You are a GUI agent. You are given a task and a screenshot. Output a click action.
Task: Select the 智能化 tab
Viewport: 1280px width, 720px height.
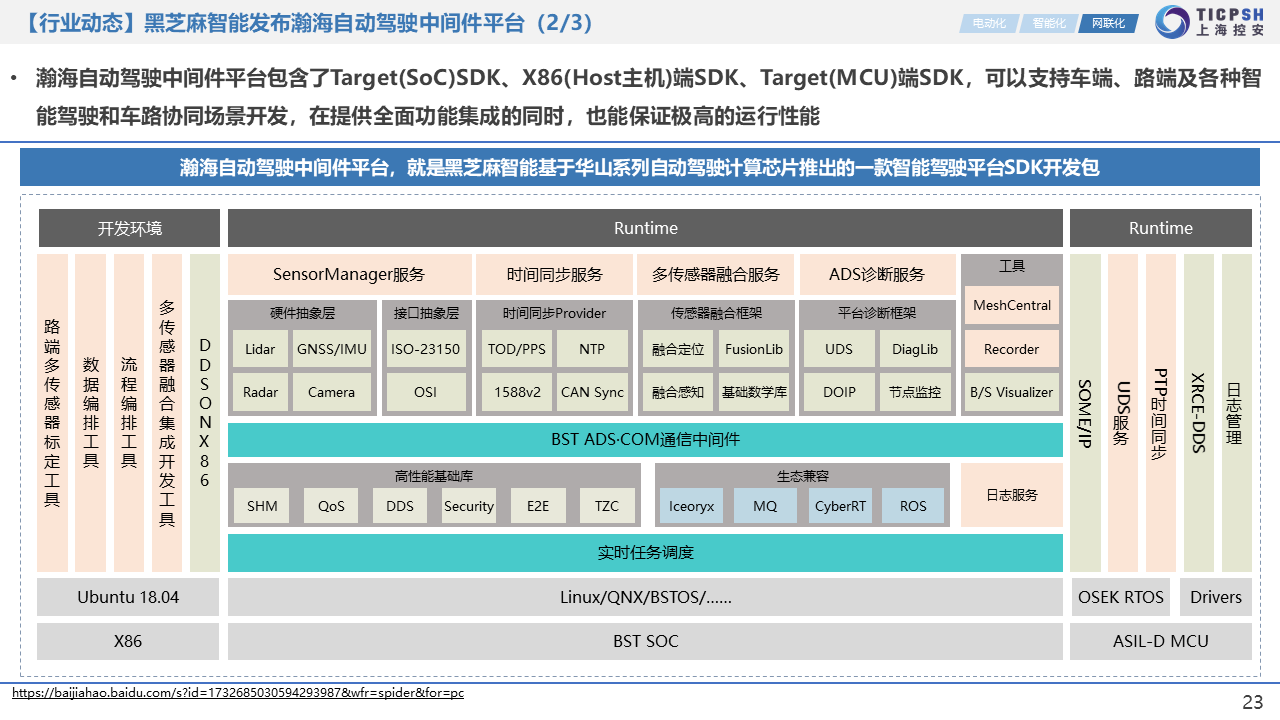(x=1048, y=23)
